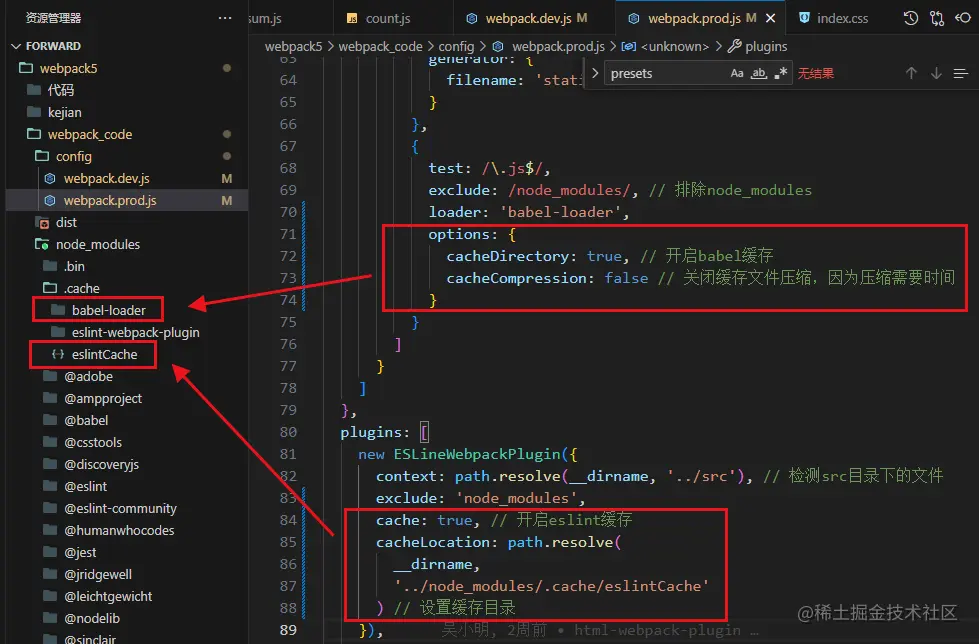The width and height of the screenshot is (979, 644).
Task: Click the plugins breadcrumb symbol
Action: click(766, 46)
